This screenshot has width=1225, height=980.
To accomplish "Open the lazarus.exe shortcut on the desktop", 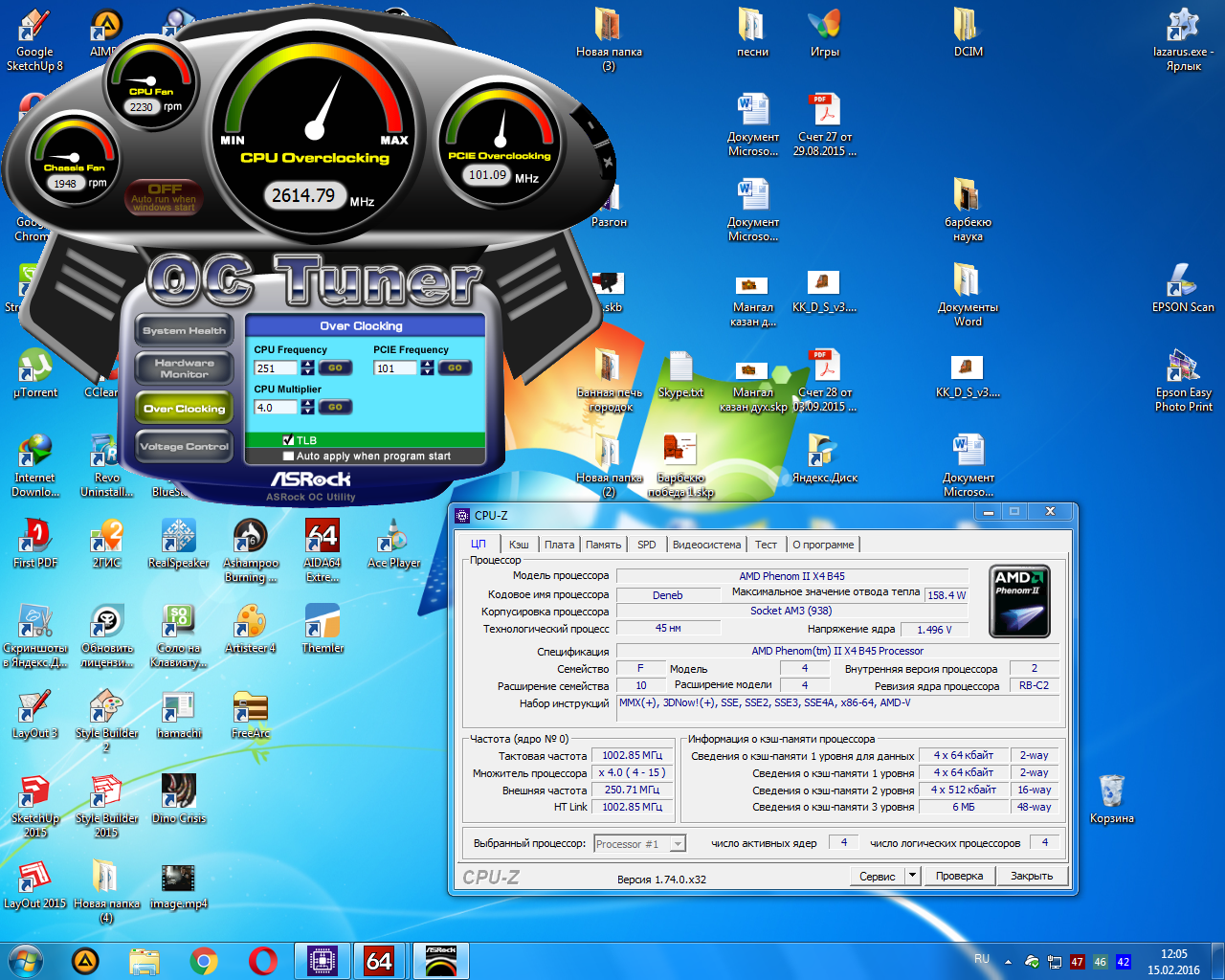I will pyautogui.click(x=1183, y=40).
